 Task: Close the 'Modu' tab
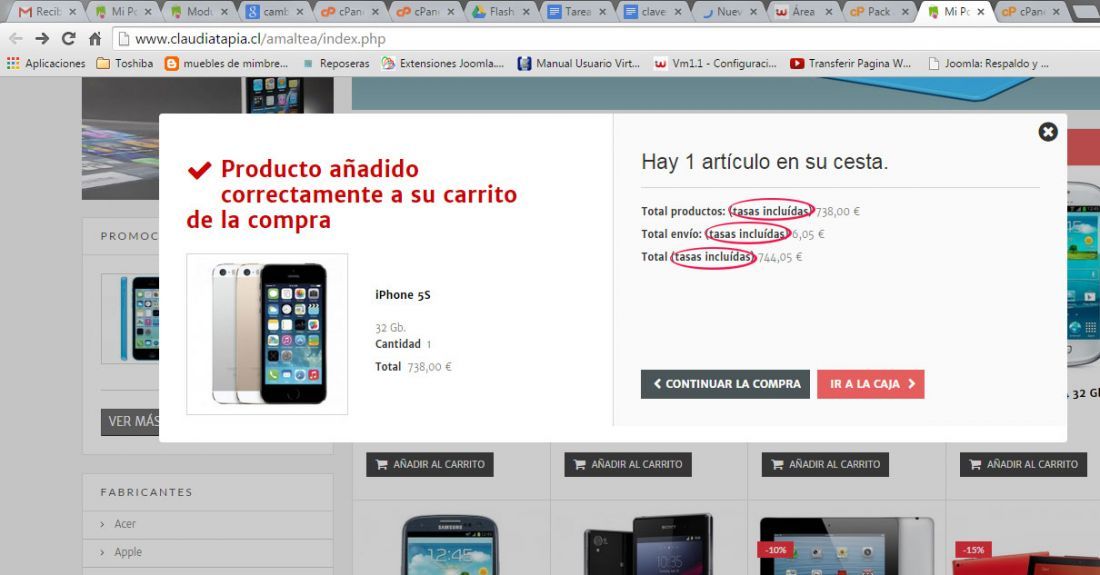224,12
